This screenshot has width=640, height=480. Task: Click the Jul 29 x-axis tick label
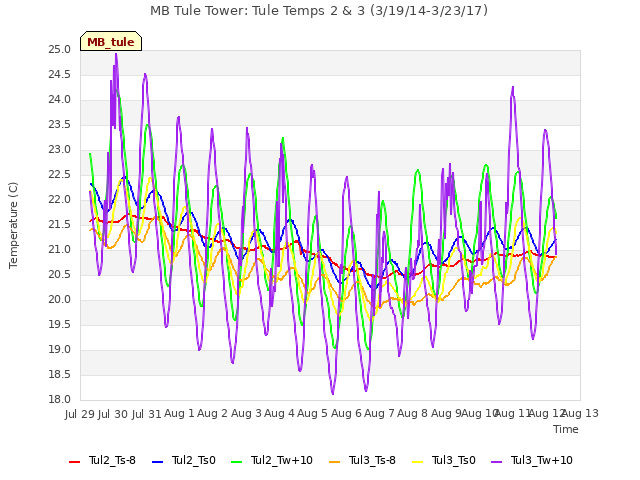point(80,414)
